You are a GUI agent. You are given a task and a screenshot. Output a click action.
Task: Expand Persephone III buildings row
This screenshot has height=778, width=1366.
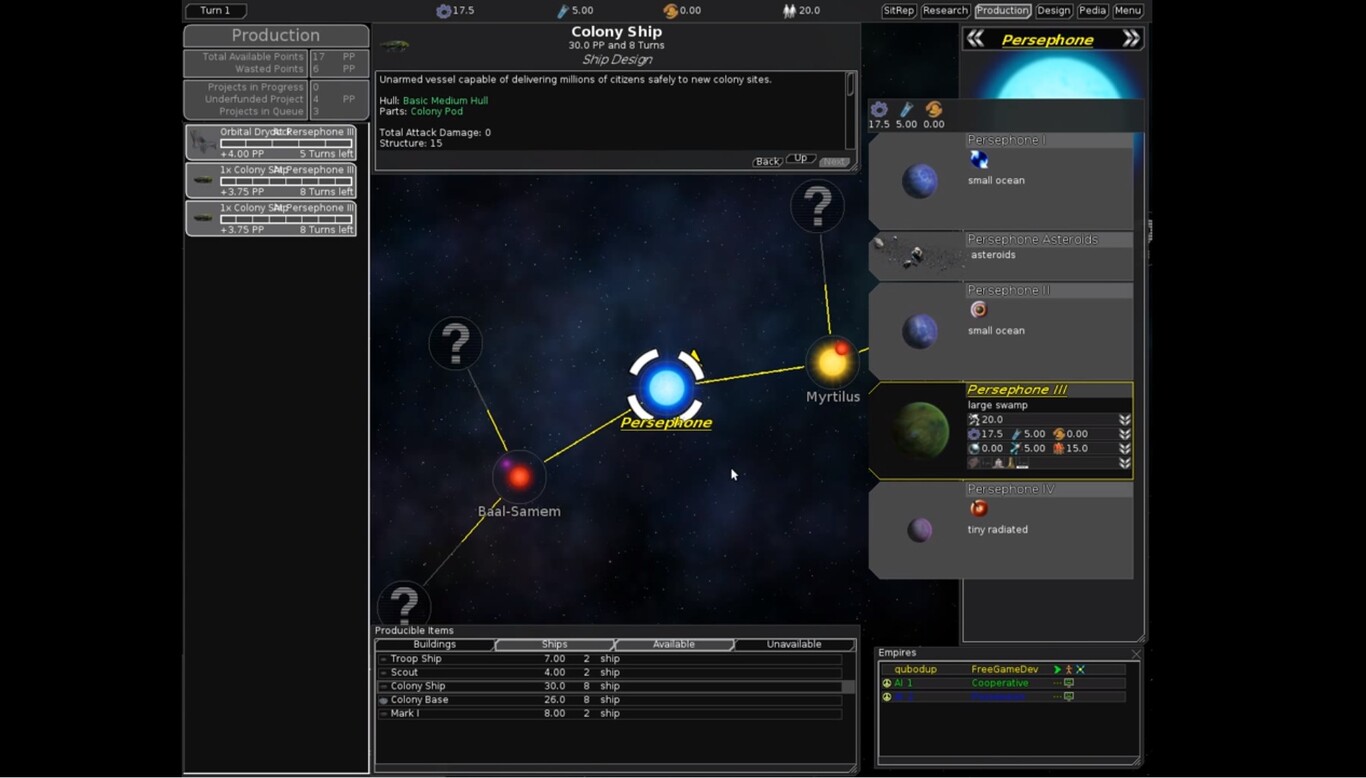[1125, 463]
